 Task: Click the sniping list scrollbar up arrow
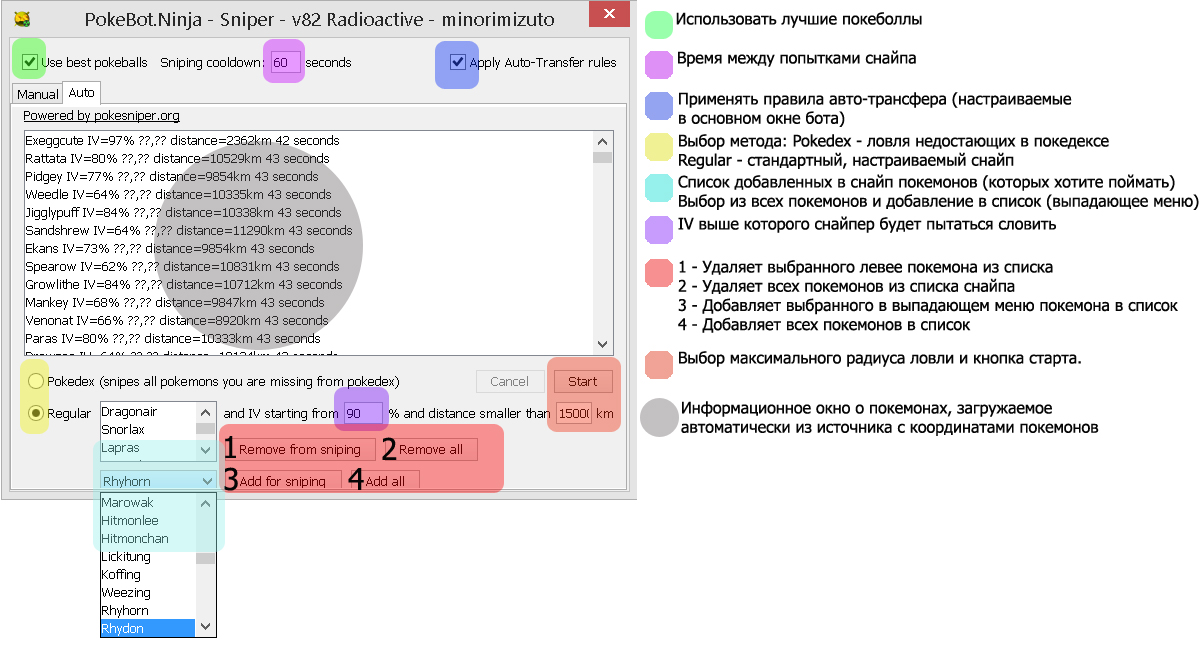[x=207, y=411]
